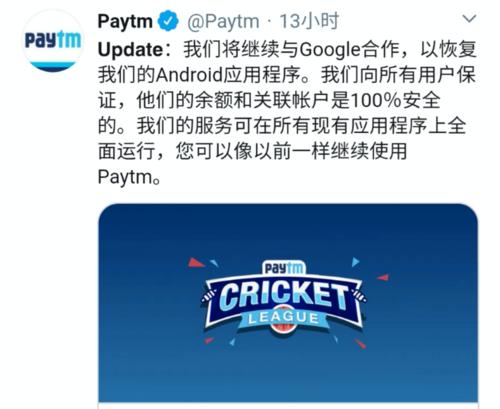500x409 pixels.
Task: Visit the @Paytm handle link
Action: pos(223,22)
